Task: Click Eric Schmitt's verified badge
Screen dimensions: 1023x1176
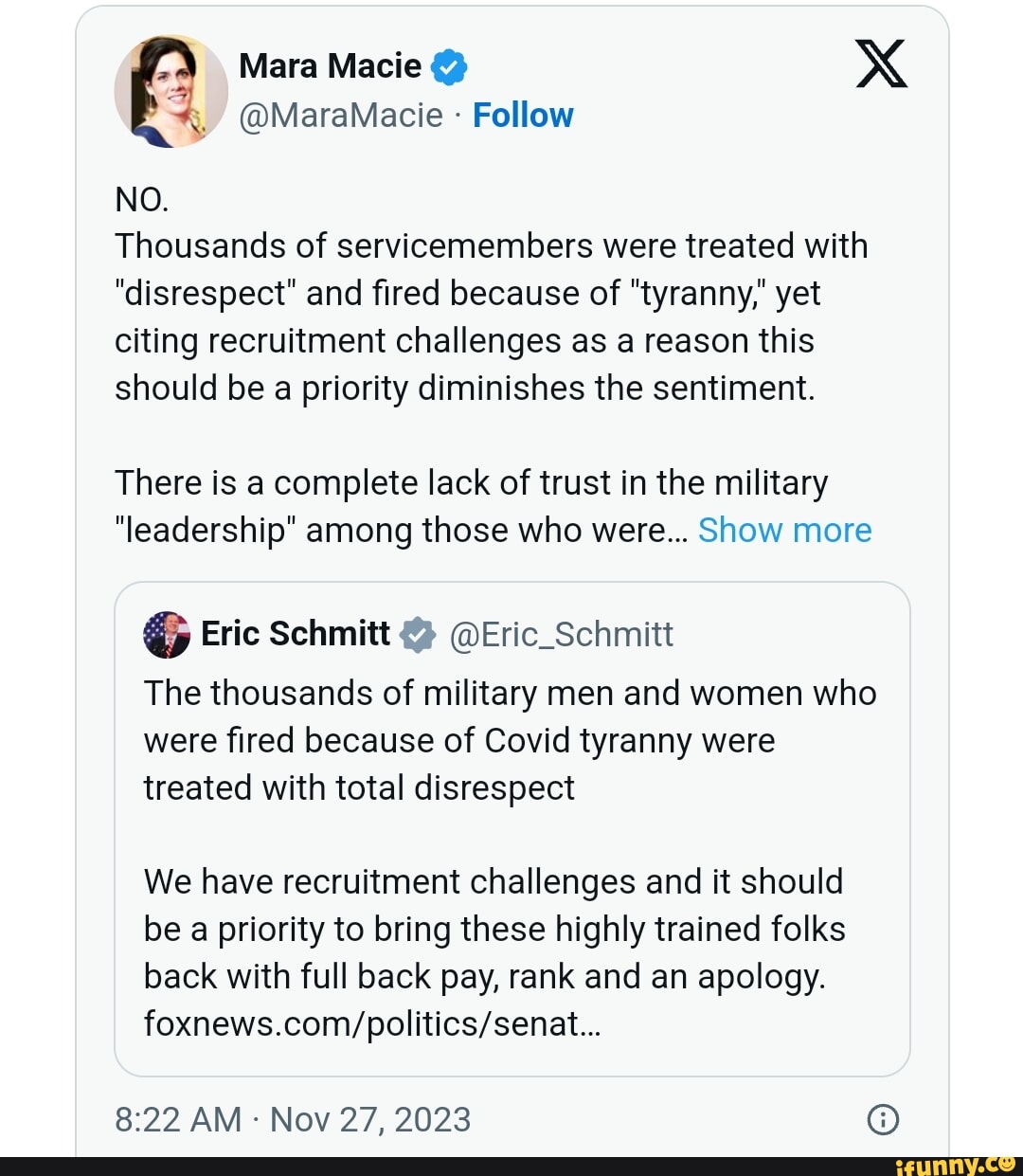Action: click(418, 635)
